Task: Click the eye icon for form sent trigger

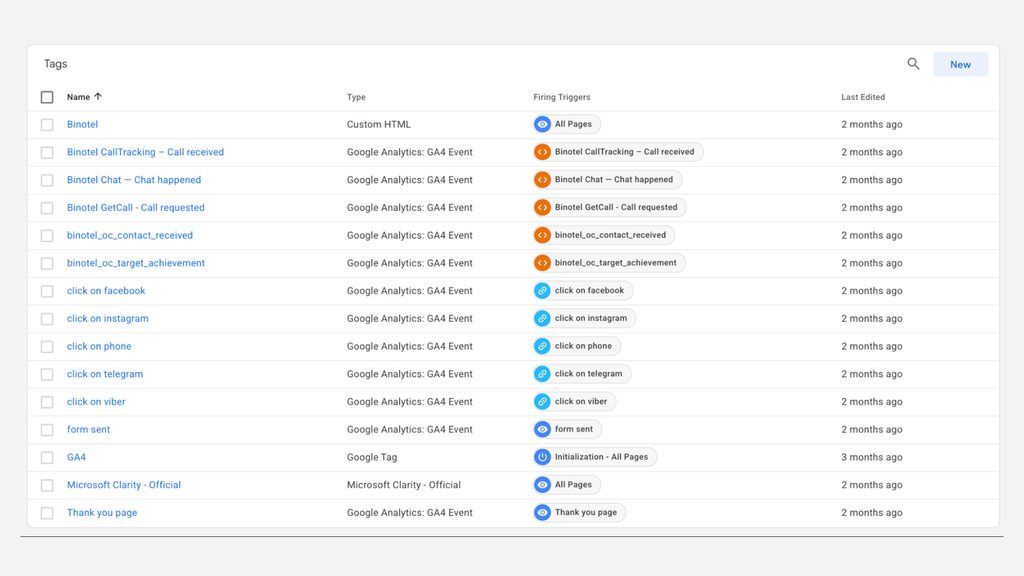Action: point(542,429)
